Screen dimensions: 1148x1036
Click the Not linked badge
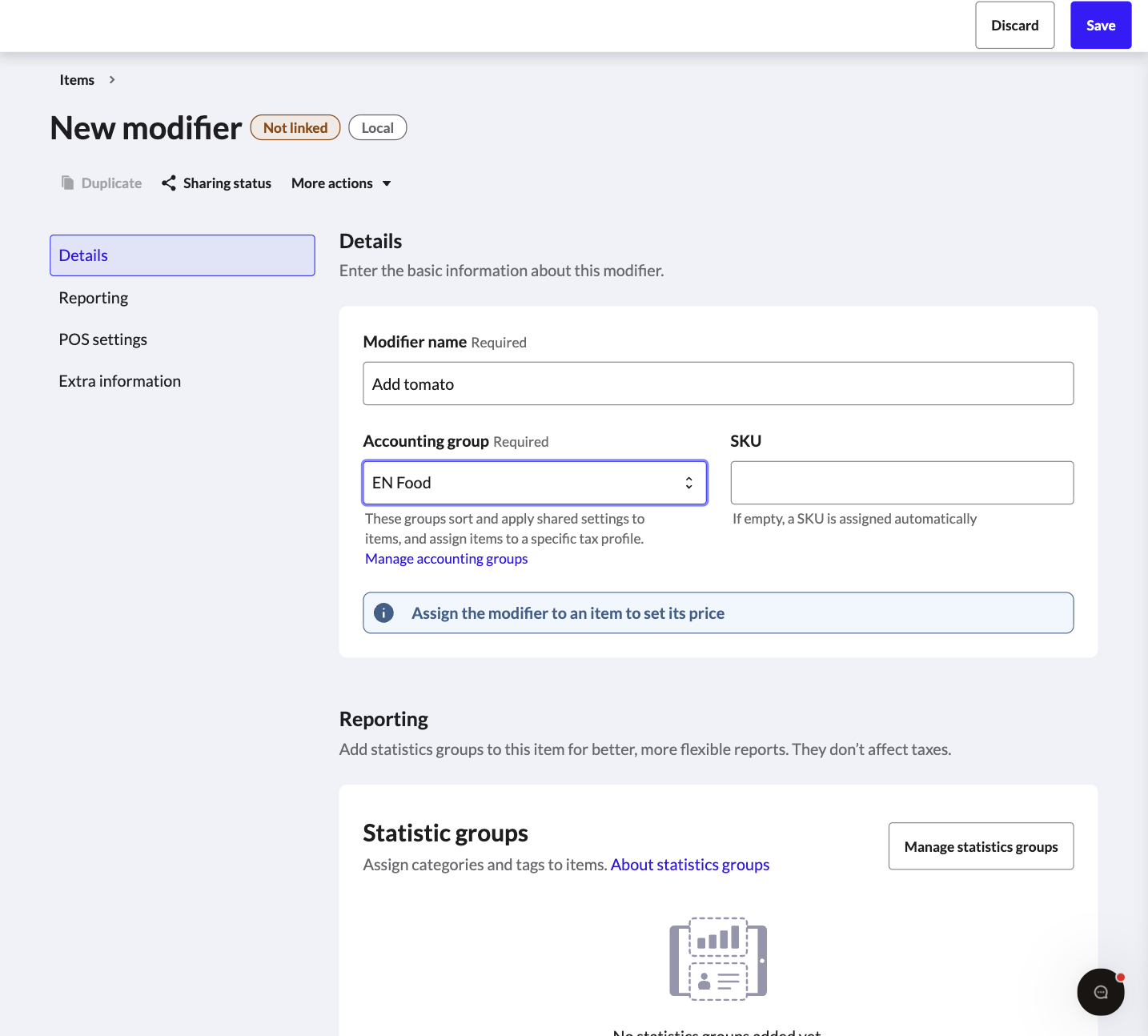click(295, 128)
